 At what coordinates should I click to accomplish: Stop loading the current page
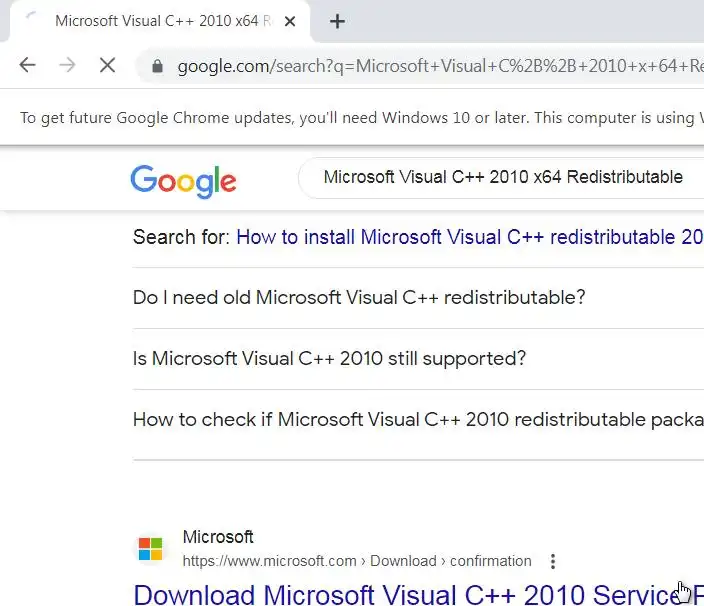pos(107,66)
